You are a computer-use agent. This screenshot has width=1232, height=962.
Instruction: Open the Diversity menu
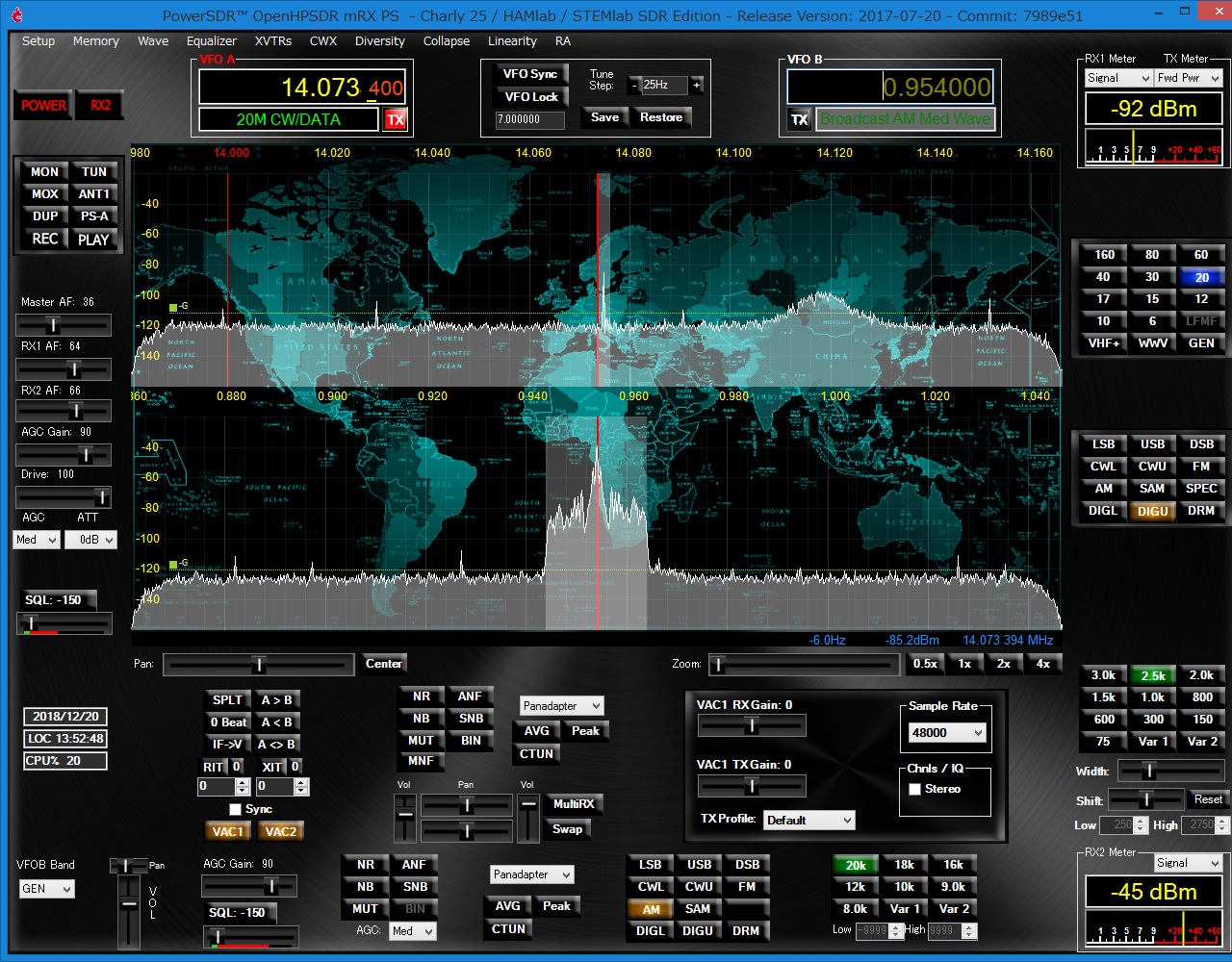[x=380, y=41]
